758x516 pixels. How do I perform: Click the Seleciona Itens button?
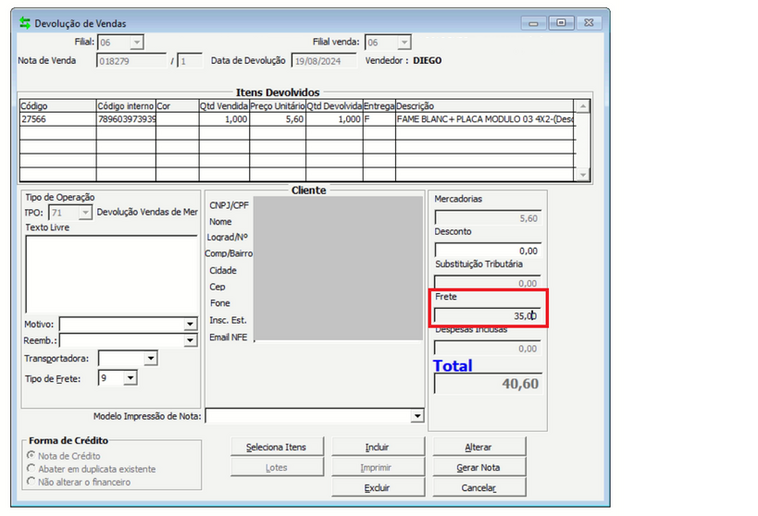pyautogui.click(x=277, y=447)
